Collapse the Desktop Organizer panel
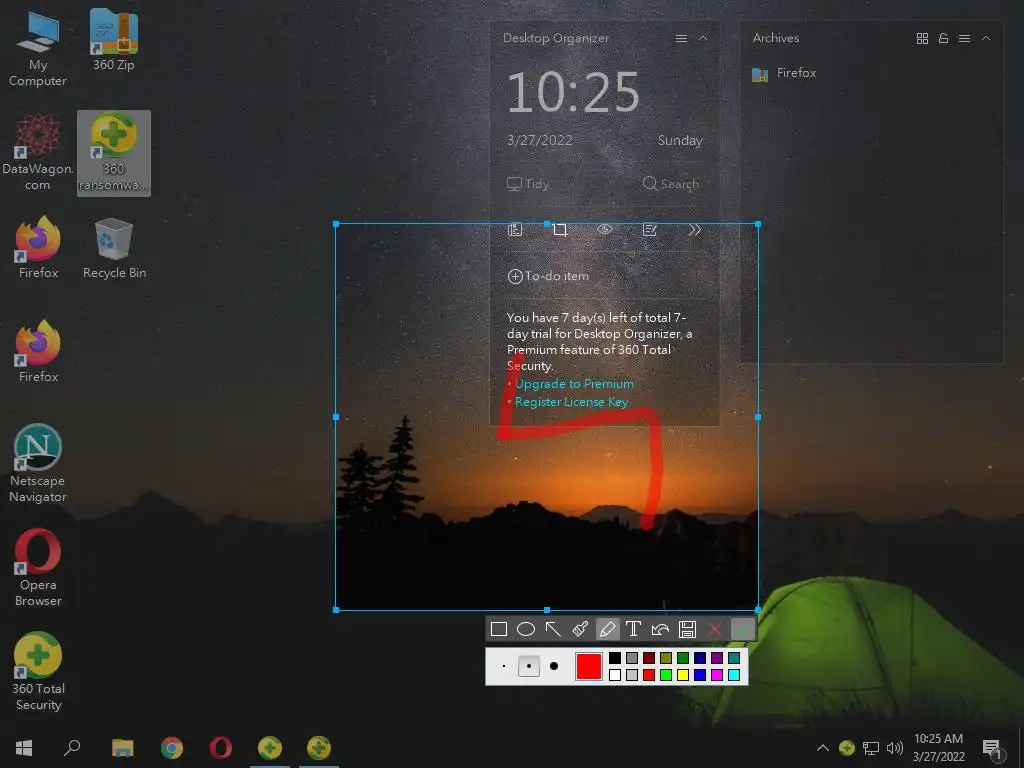The height and width of the screenshot is (768, 1024). [703, 39]
